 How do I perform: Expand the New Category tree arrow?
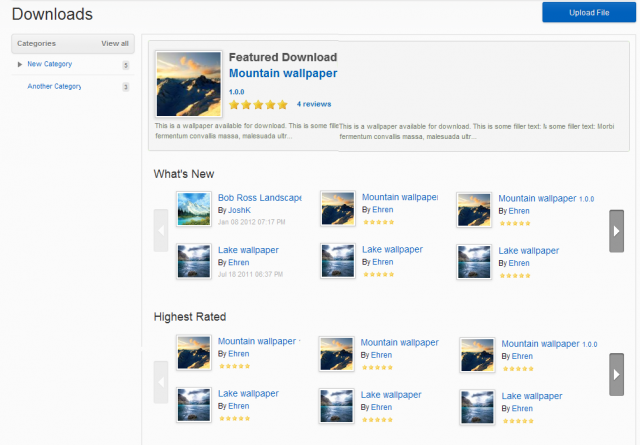click(x=19, y=65)
